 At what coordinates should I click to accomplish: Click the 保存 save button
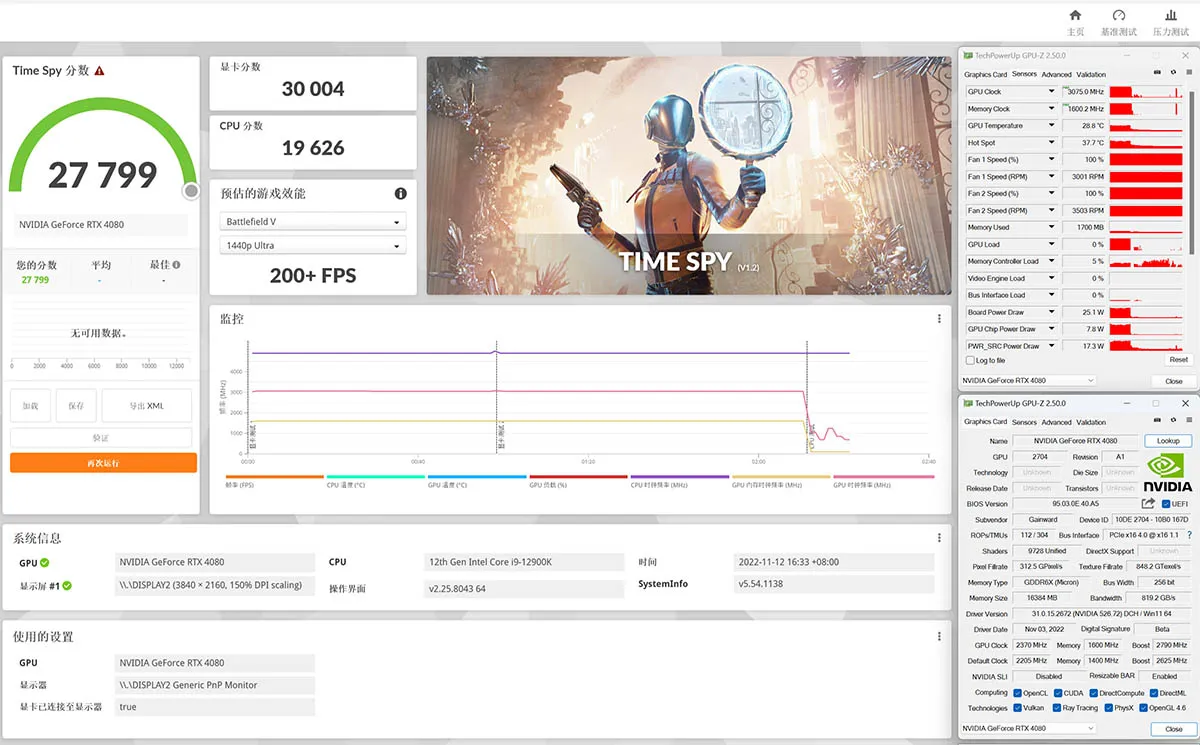(76, 406)
